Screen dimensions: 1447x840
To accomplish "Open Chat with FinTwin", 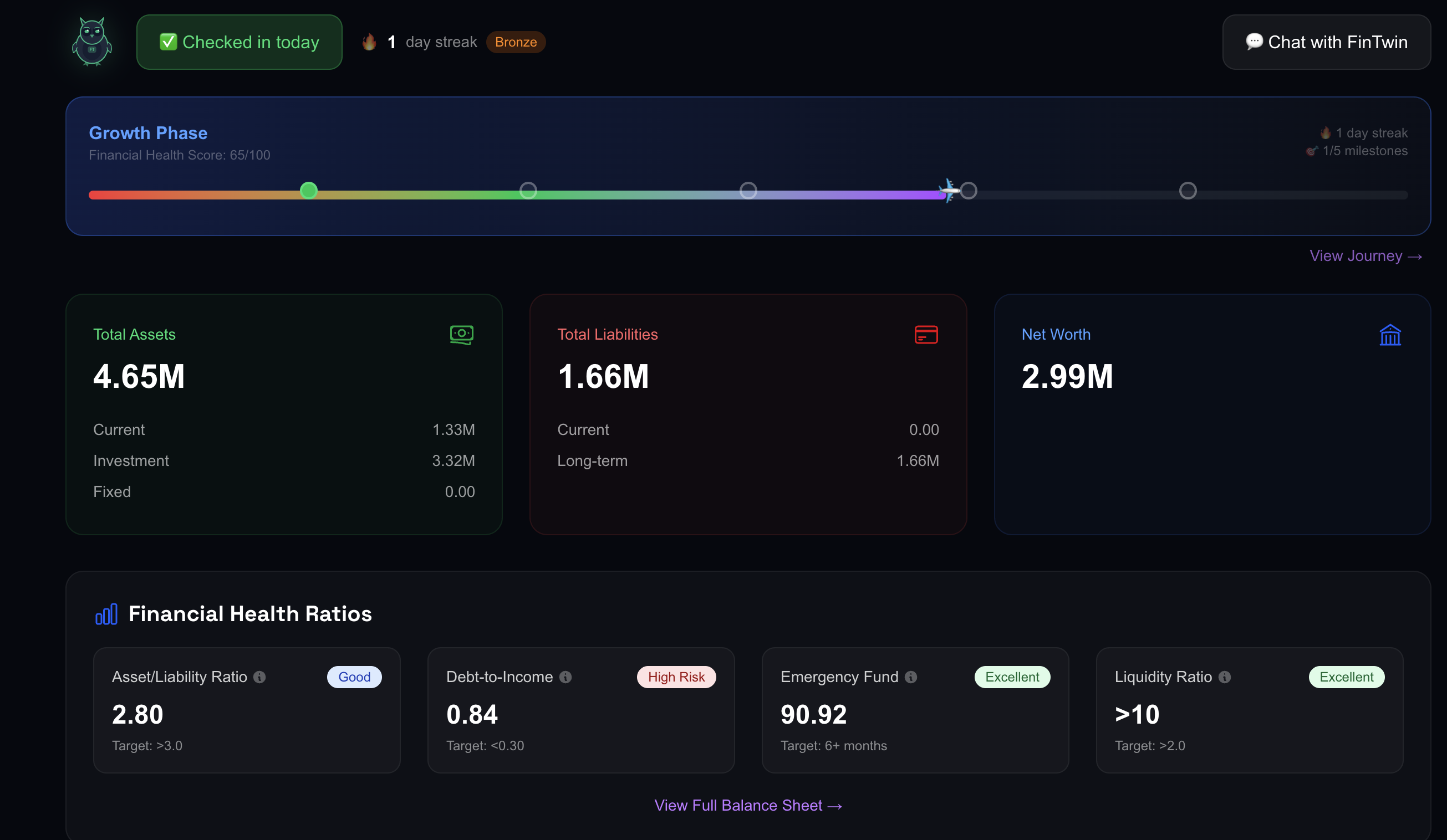I will pos(1326,43).
